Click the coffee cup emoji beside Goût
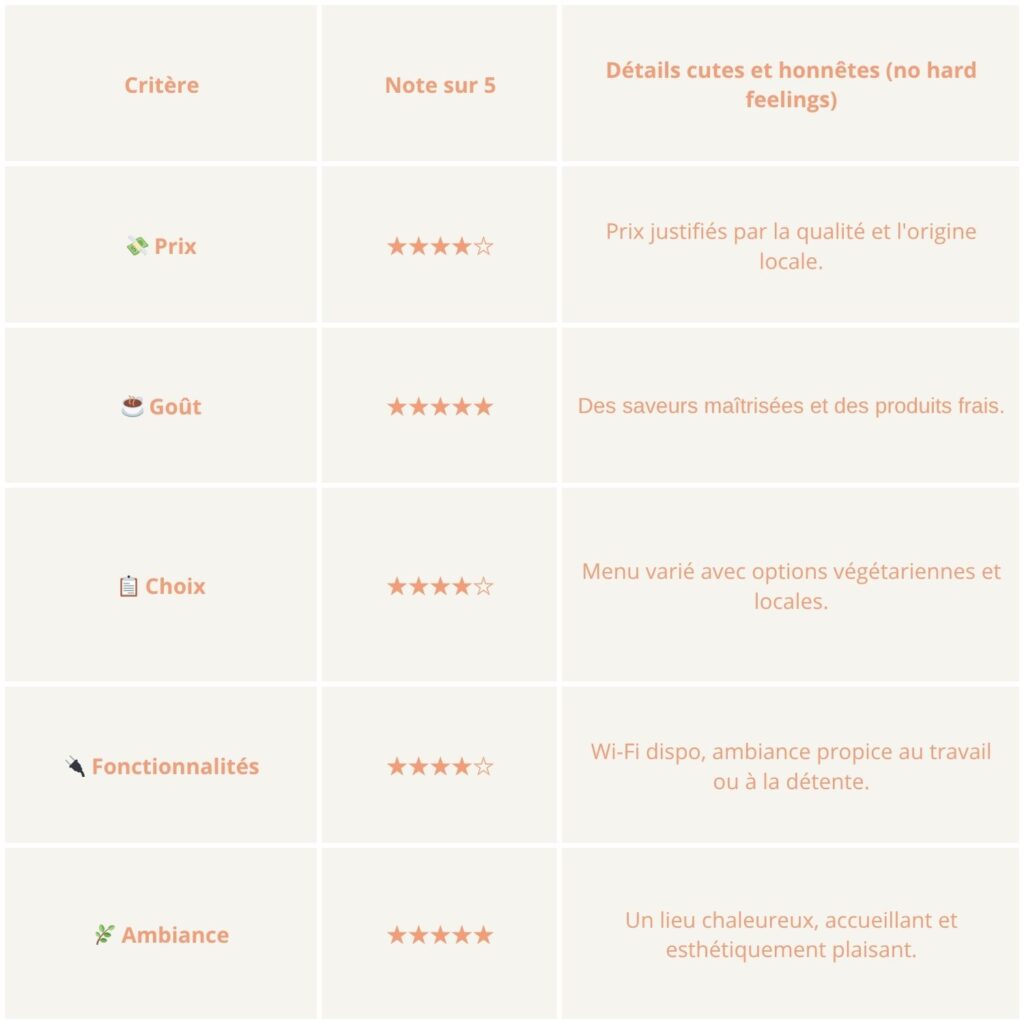The height and width of the screenshot is (1024, 1024). [x=133, y=406]
